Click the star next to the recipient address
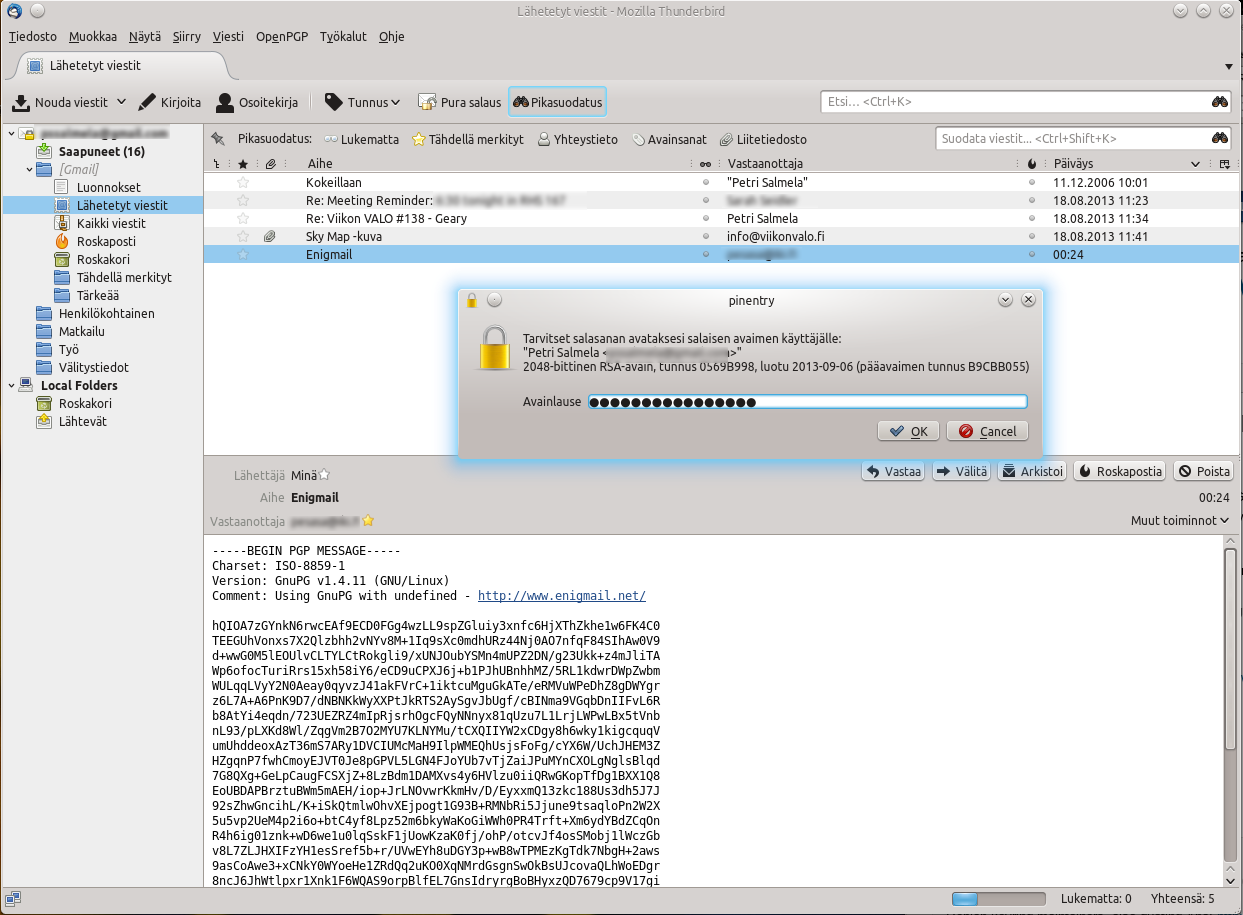The image size is (1243, 915). (x=368, y=521)
